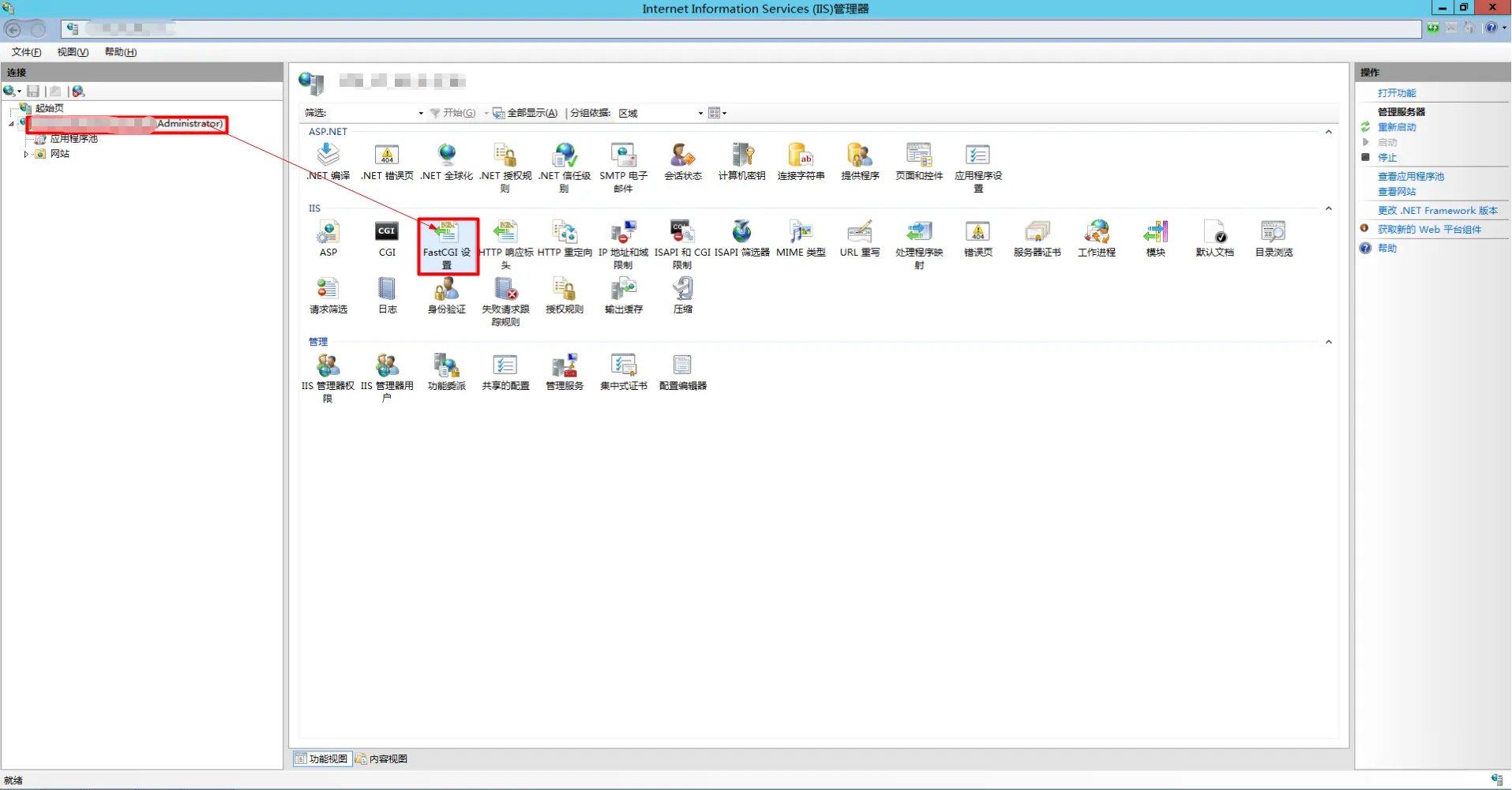1512x790 pixels.
Task: Open the 请求筛选 feature
Action: (328, 295)
